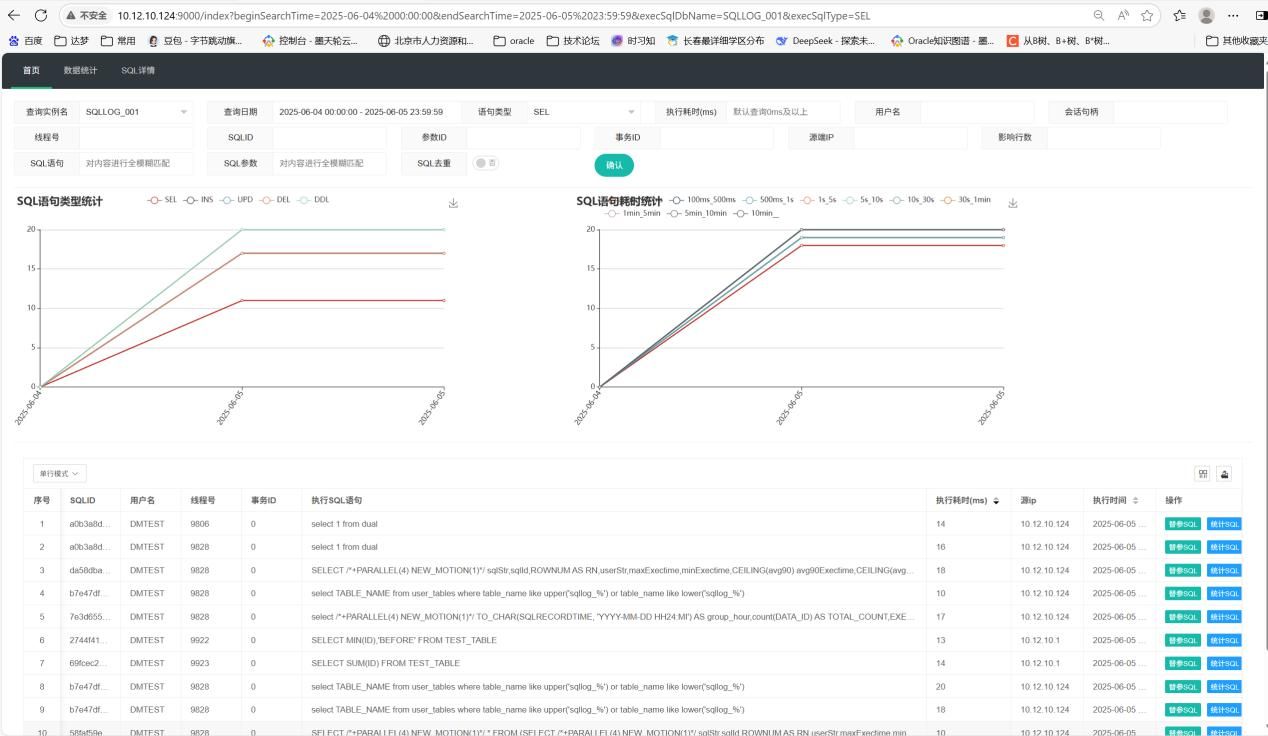
Task: Click the 源端IP input field
Action: tap(911, 137)
